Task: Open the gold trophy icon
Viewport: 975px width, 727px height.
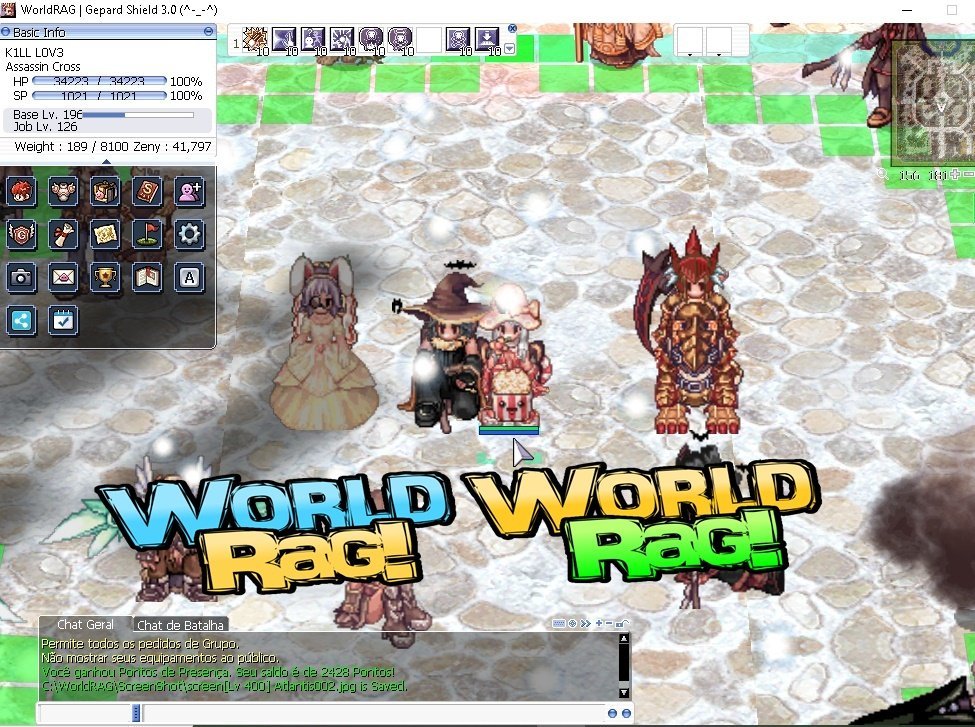Action: (x=105, y=277)
